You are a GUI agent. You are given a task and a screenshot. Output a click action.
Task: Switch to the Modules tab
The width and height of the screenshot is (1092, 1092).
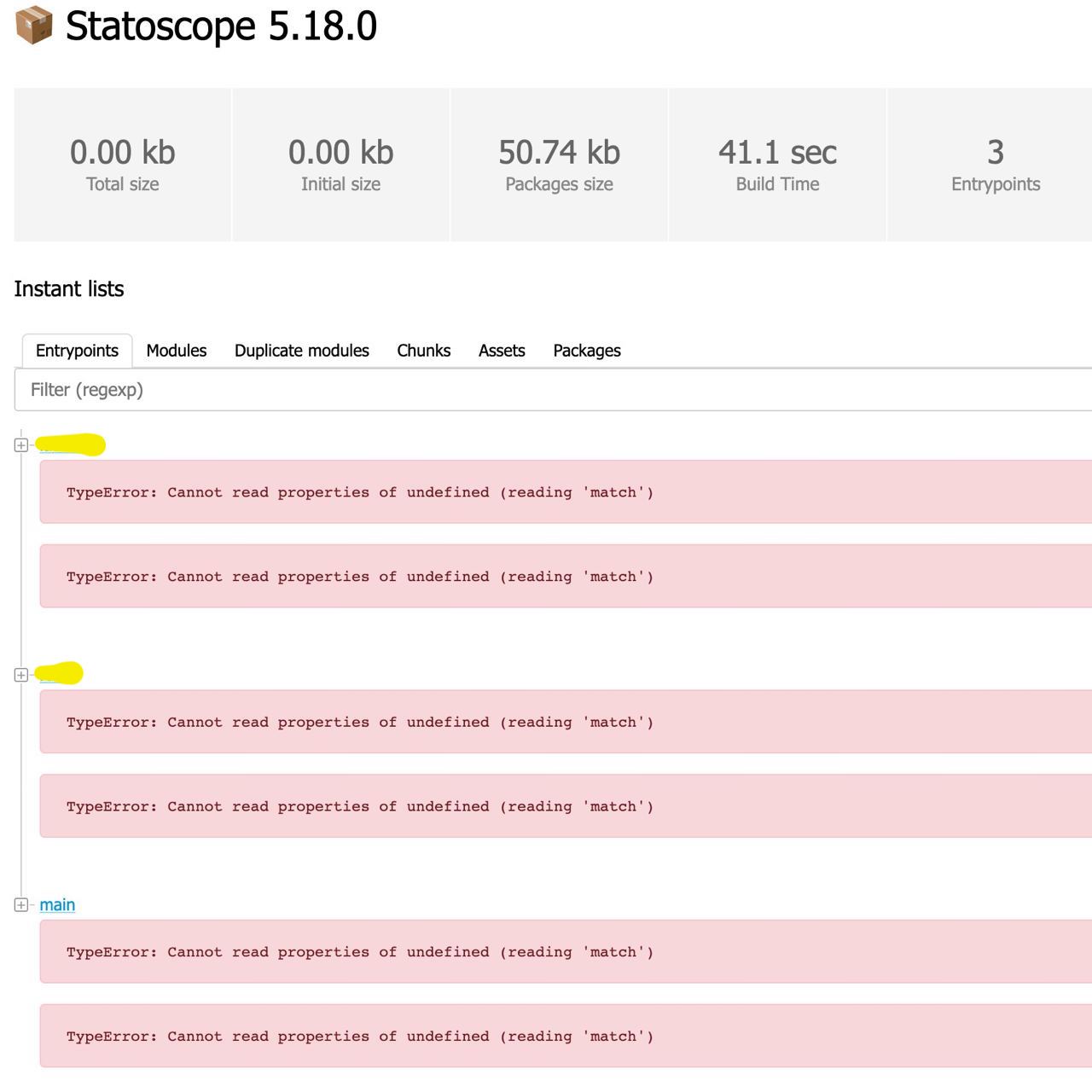point(176,350)
